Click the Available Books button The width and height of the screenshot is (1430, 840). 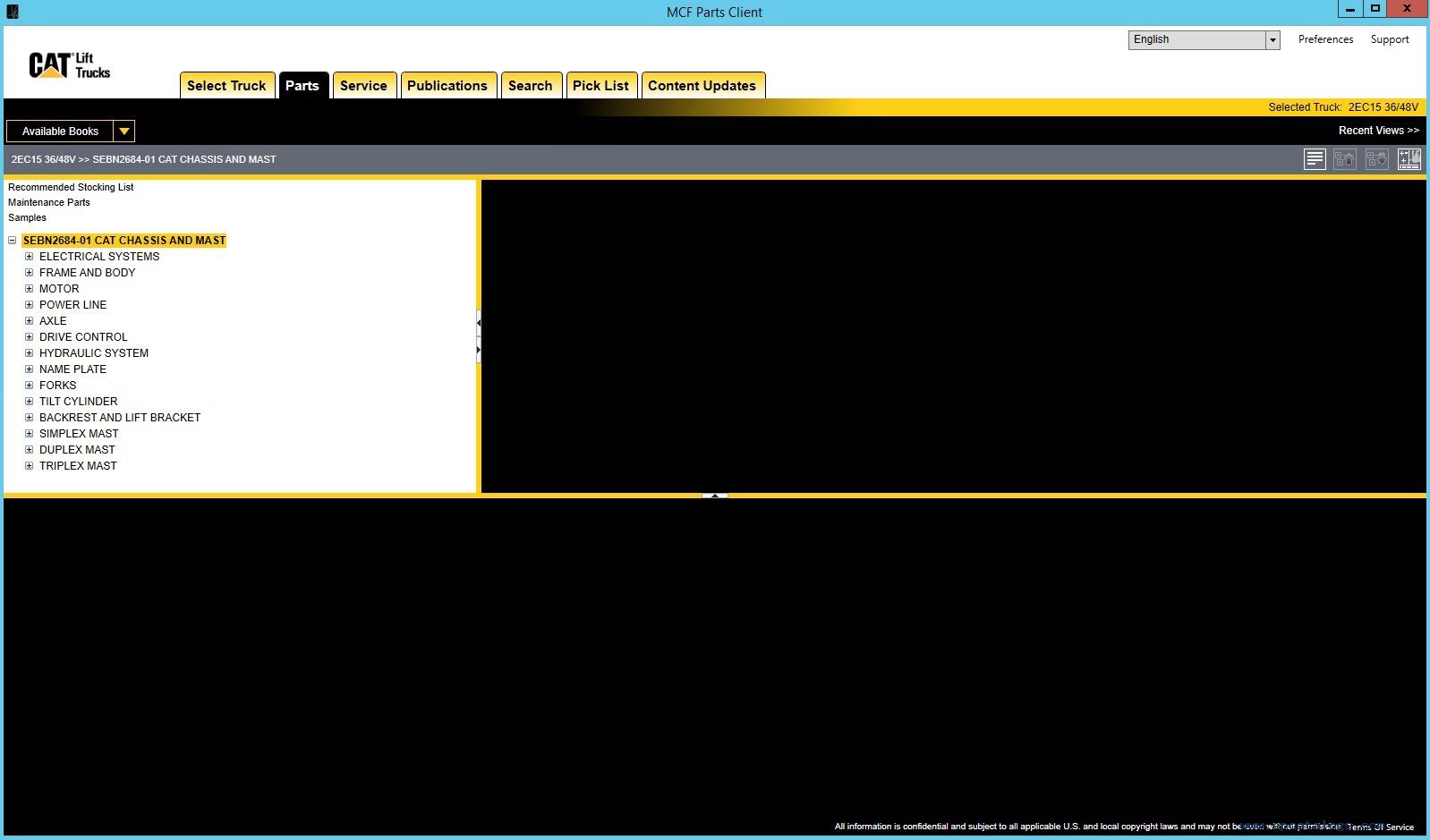[x=60, y=132]
